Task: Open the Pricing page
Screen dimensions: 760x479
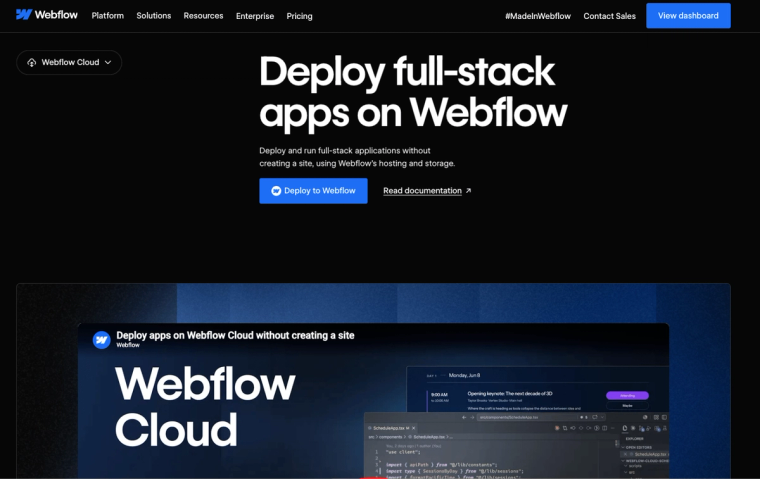Action: (x=299, y=16)
